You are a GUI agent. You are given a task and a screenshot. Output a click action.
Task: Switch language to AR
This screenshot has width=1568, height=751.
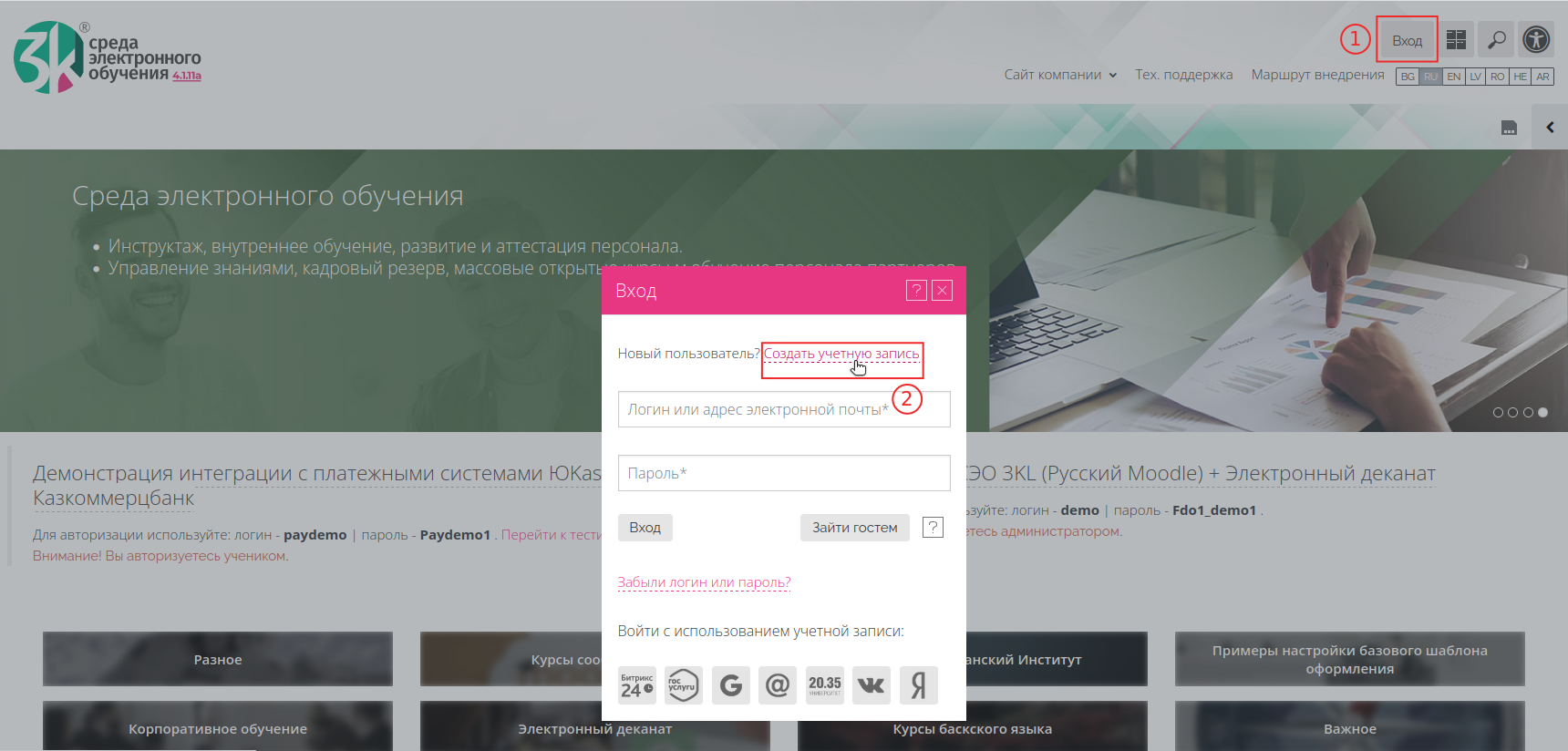(x=1542, y=77)
